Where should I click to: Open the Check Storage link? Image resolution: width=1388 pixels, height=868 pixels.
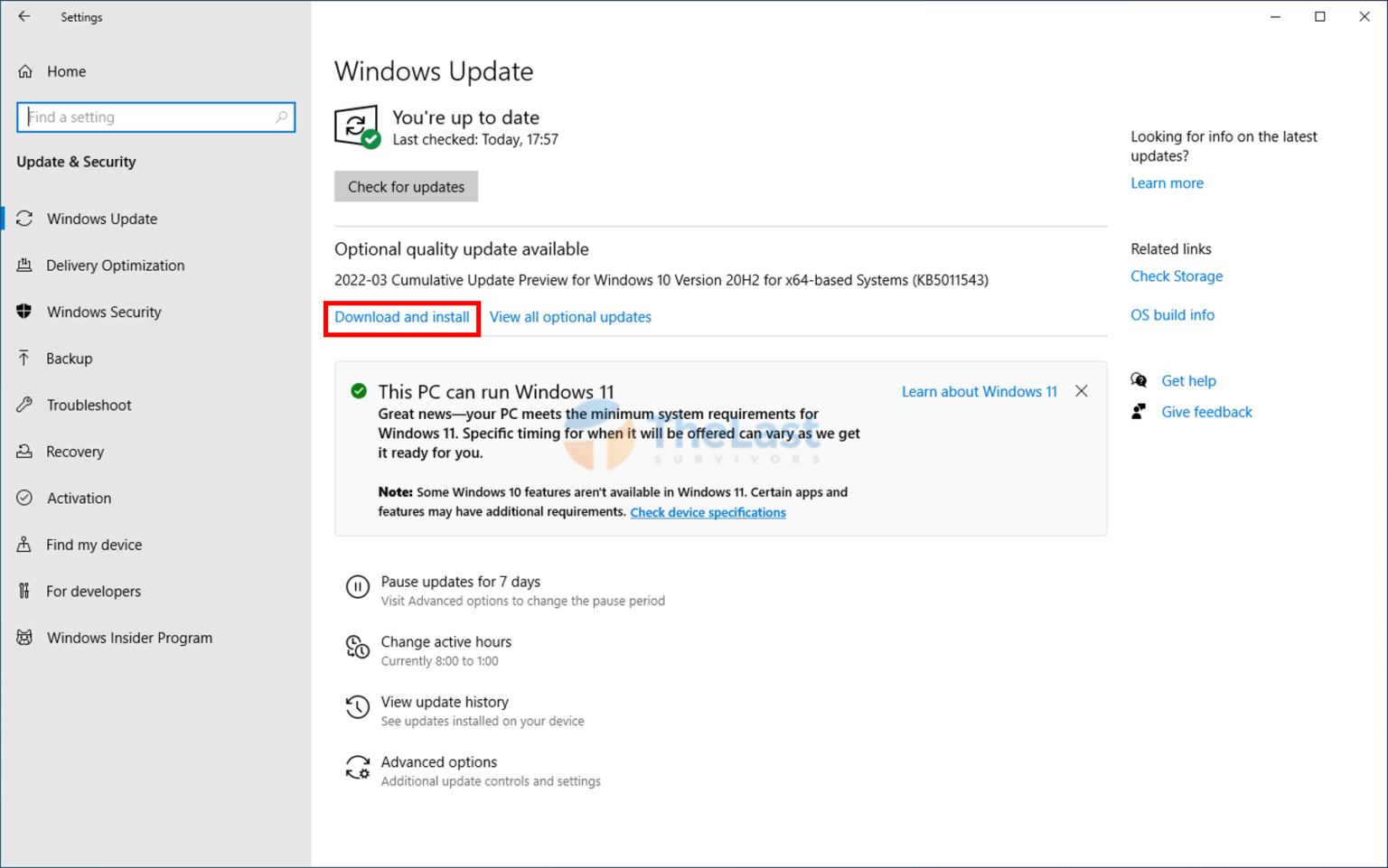1177,276
